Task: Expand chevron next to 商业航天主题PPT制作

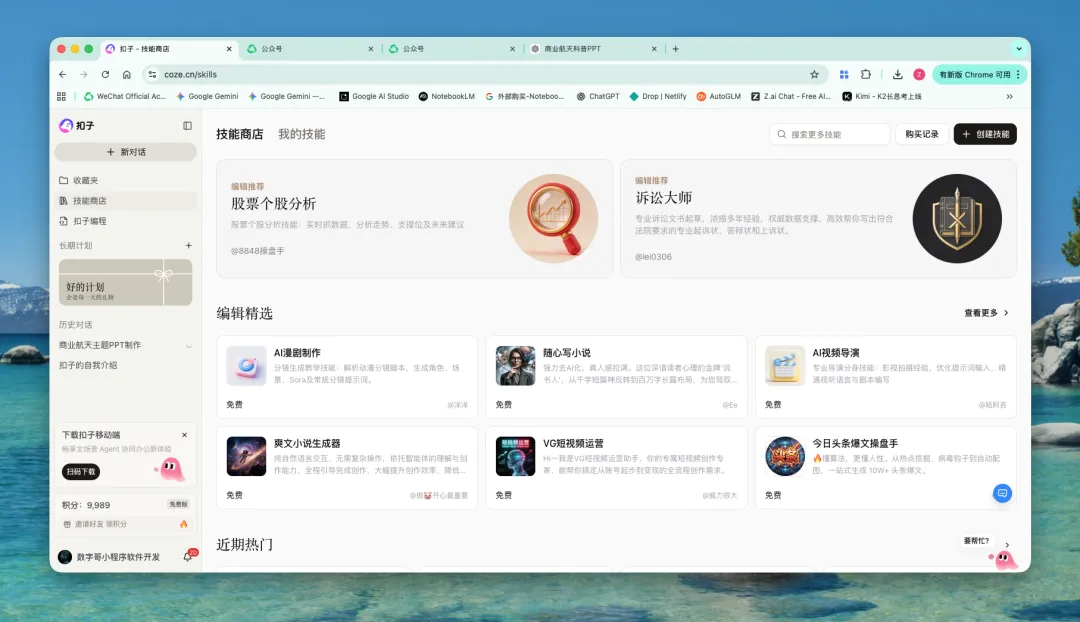Action: click(189, 346)
